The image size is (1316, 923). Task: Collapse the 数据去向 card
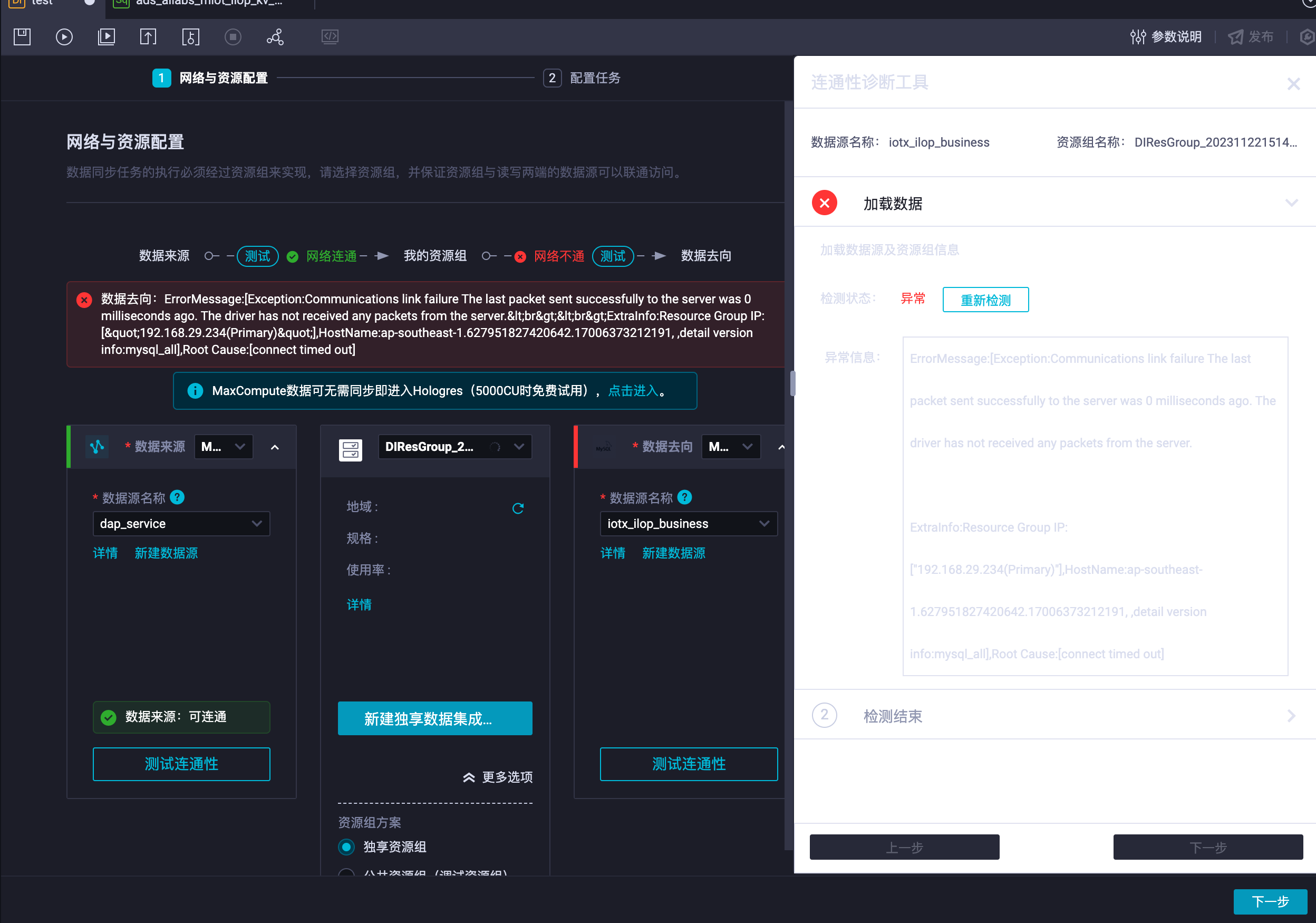coord(781,447)
